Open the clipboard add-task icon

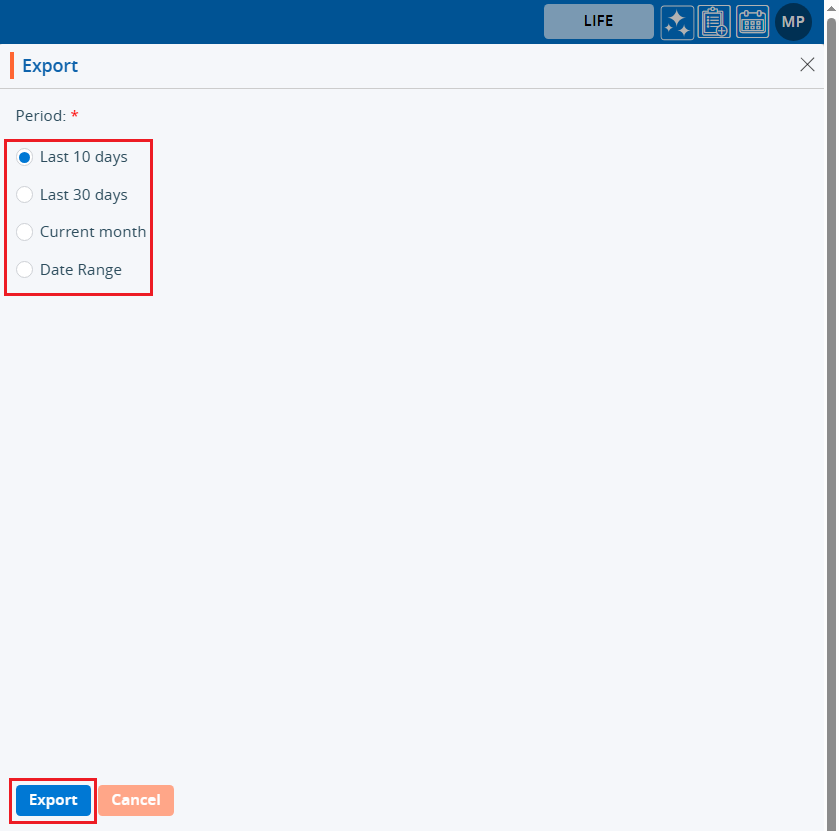714,22
